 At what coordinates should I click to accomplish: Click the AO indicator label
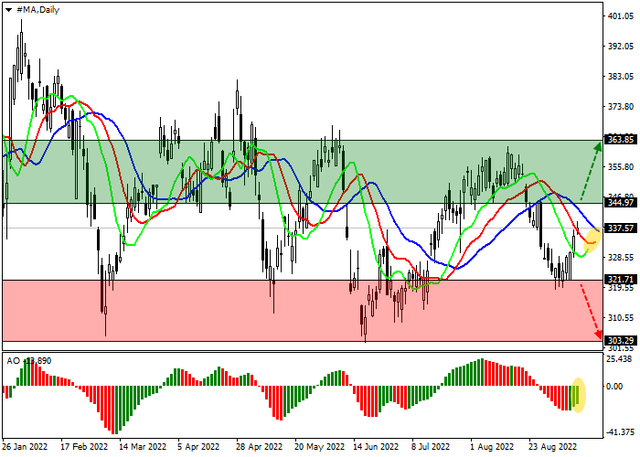13,359
